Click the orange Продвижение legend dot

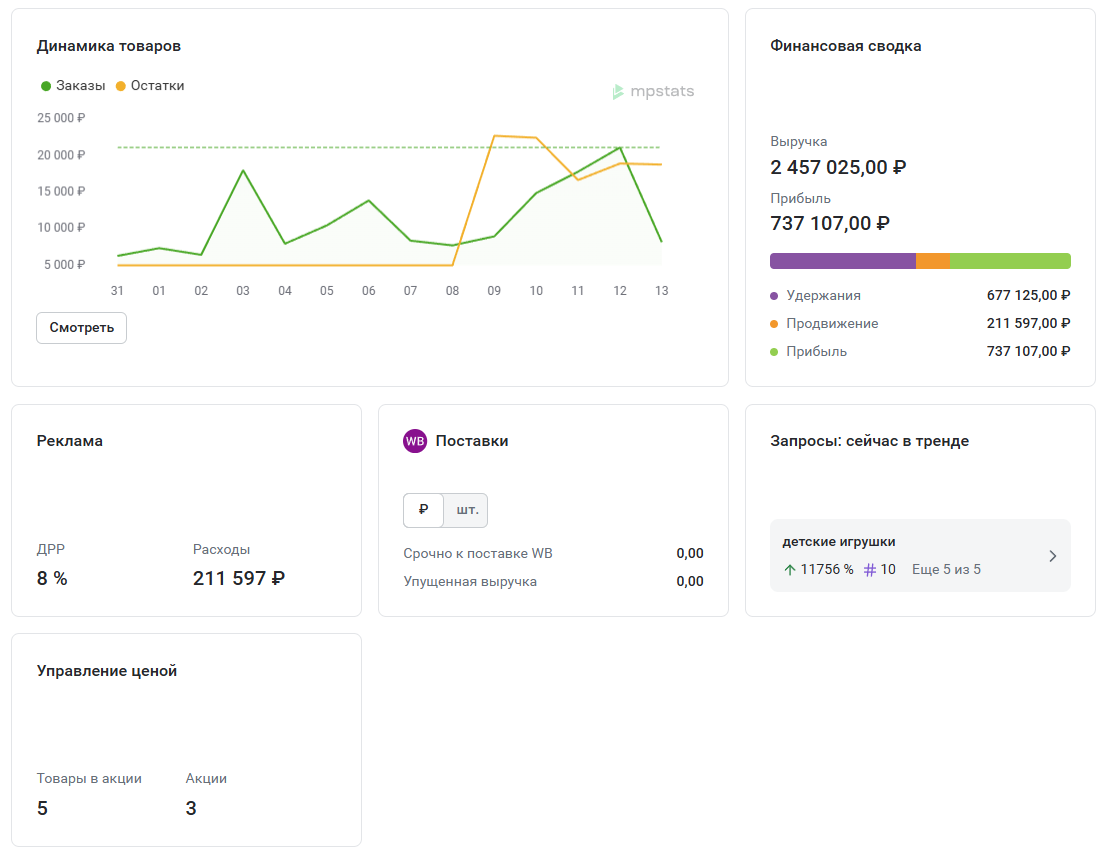point(774,324)
